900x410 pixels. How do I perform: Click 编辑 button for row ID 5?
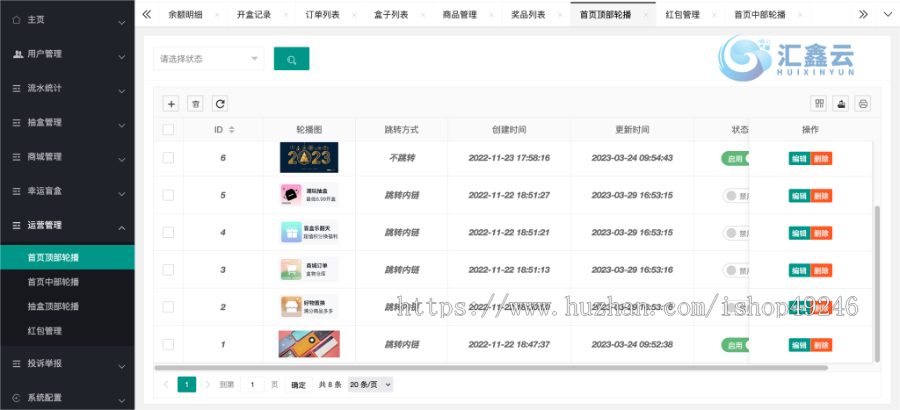(x=799, y=196)
